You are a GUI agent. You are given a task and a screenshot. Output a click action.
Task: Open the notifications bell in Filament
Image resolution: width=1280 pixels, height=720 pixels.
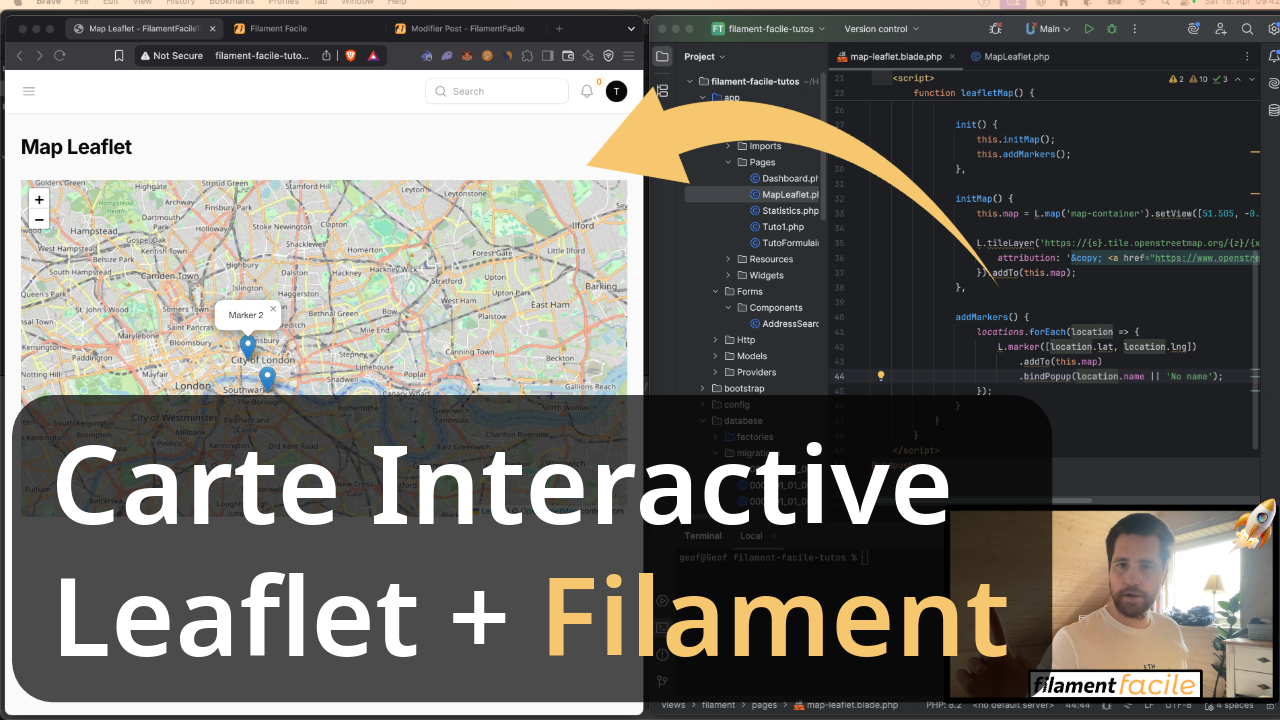587,91
